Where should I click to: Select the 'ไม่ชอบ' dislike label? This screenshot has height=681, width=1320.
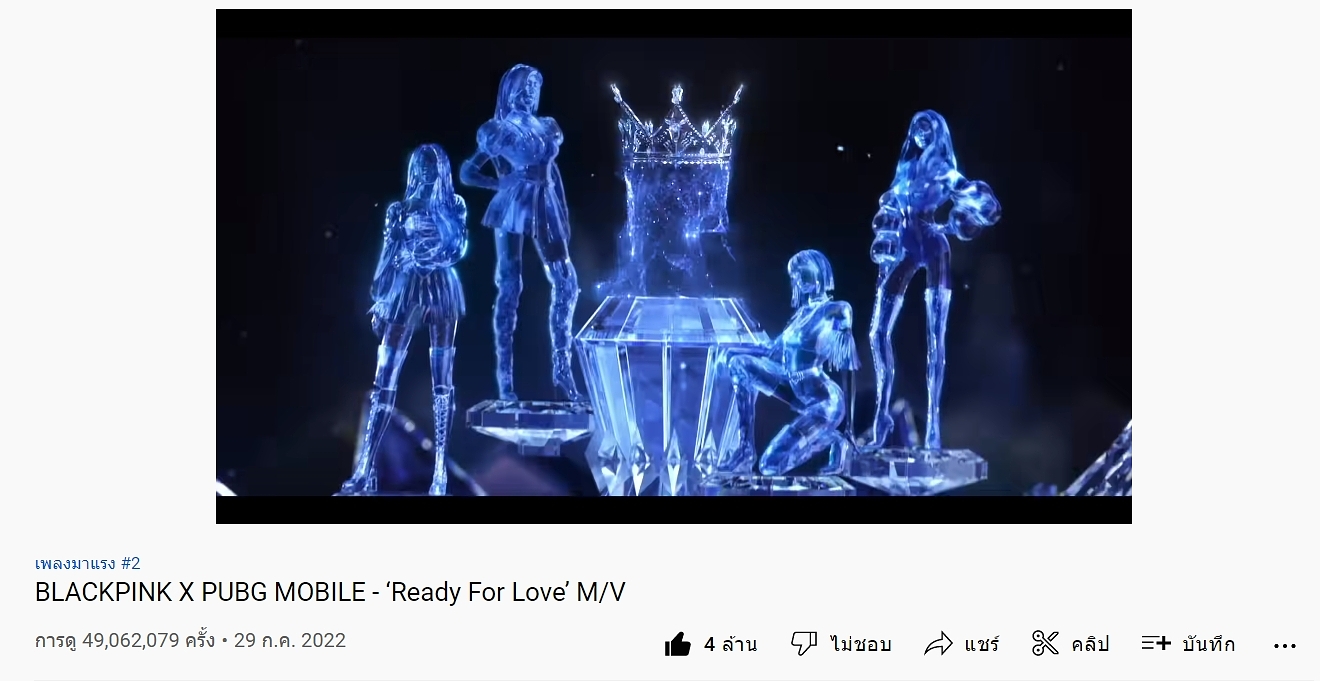[860, 644]
